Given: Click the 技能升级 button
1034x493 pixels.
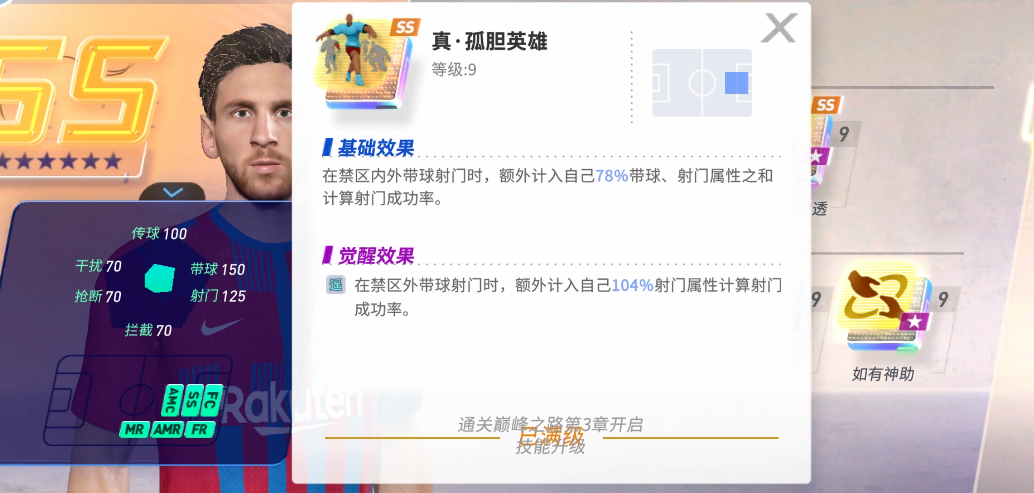Looking at the screenshot, I should [551, 448].
